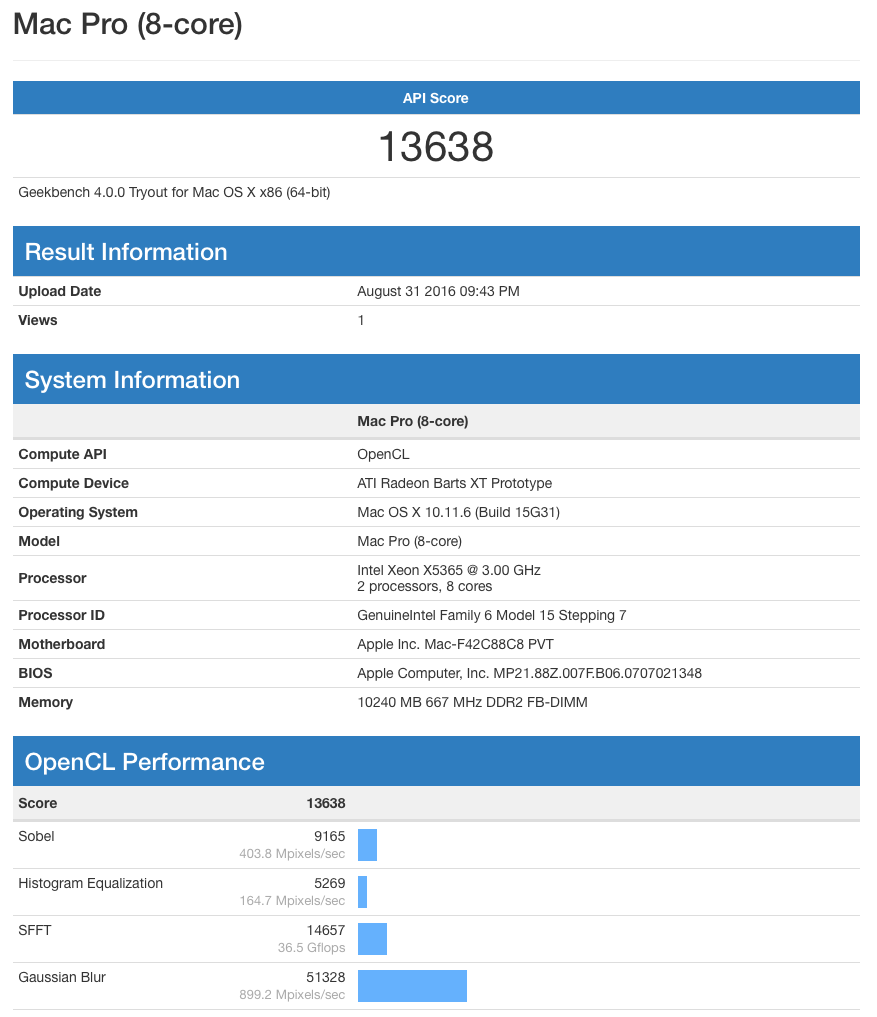Screen dimensions: 877x1017
Task: Click the Upload Date label
Action: pyautogui.click(x=60, y=291)
